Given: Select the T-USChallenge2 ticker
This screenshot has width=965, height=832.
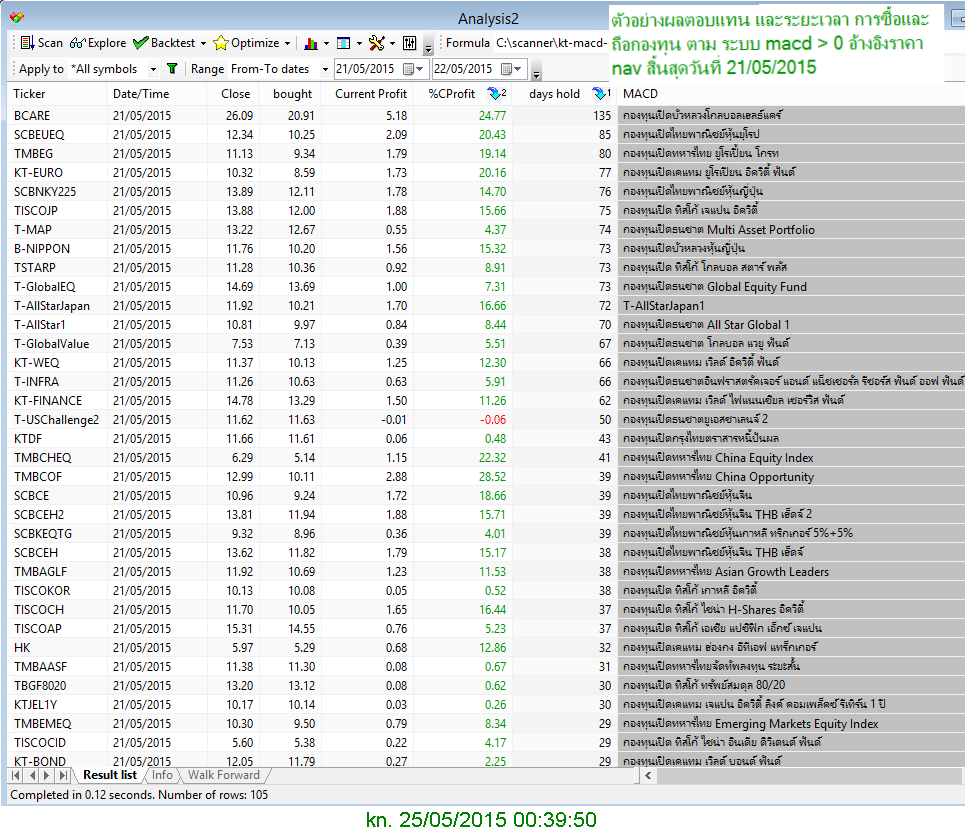Looking at the screenshot, I should 56,420.
